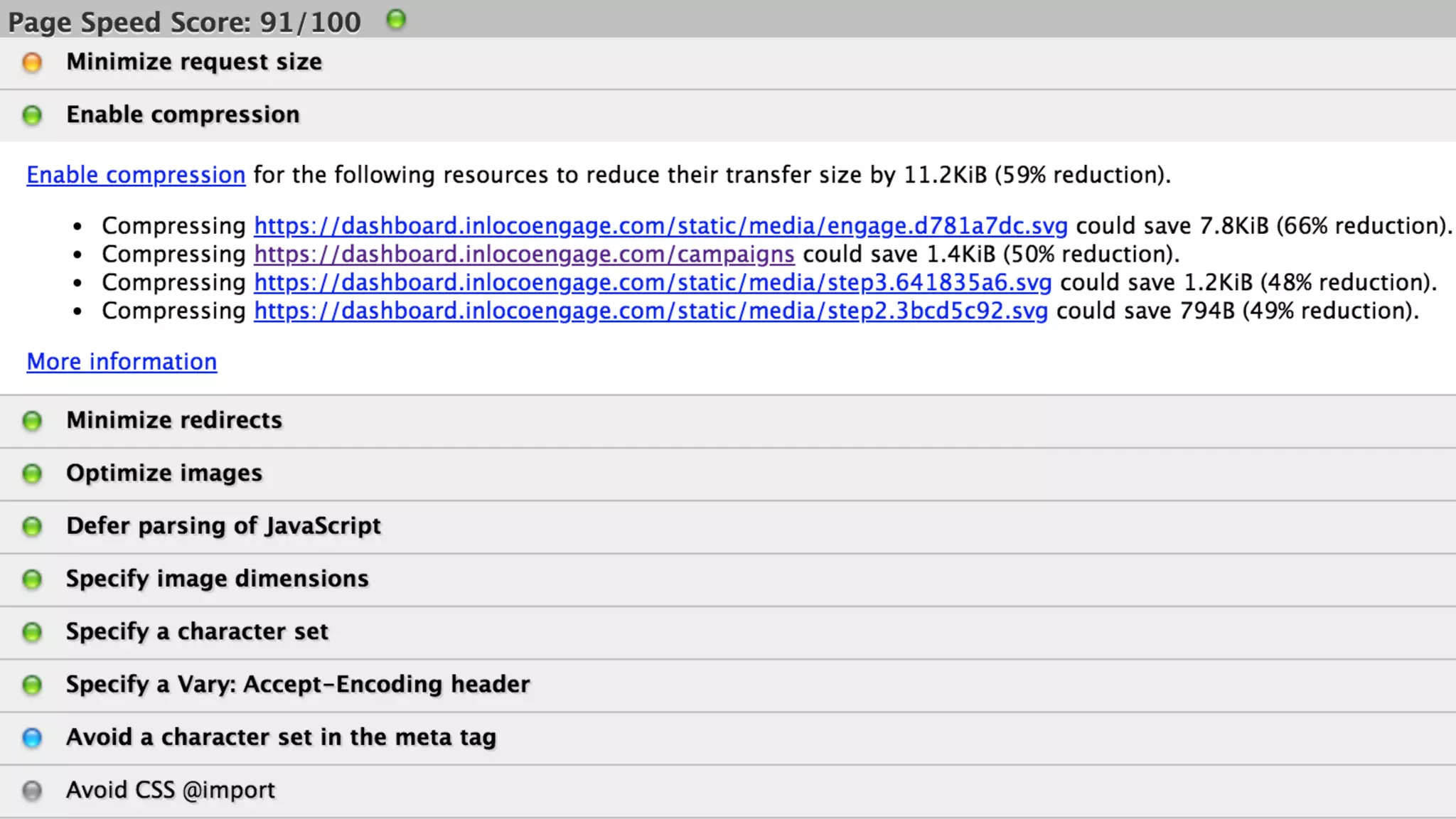Click green icon next to Minimize redirects

[32, 421]
